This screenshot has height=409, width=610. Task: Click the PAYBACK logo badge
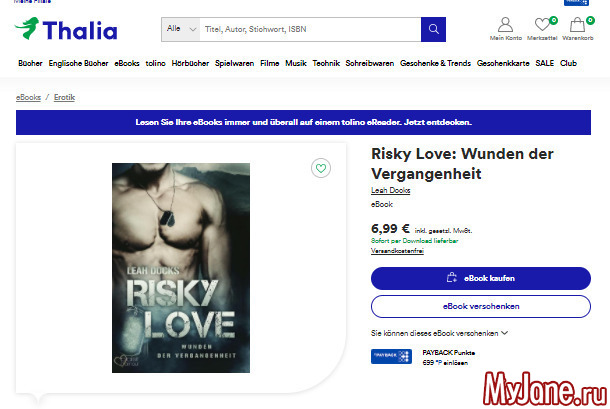coord(391,356)
